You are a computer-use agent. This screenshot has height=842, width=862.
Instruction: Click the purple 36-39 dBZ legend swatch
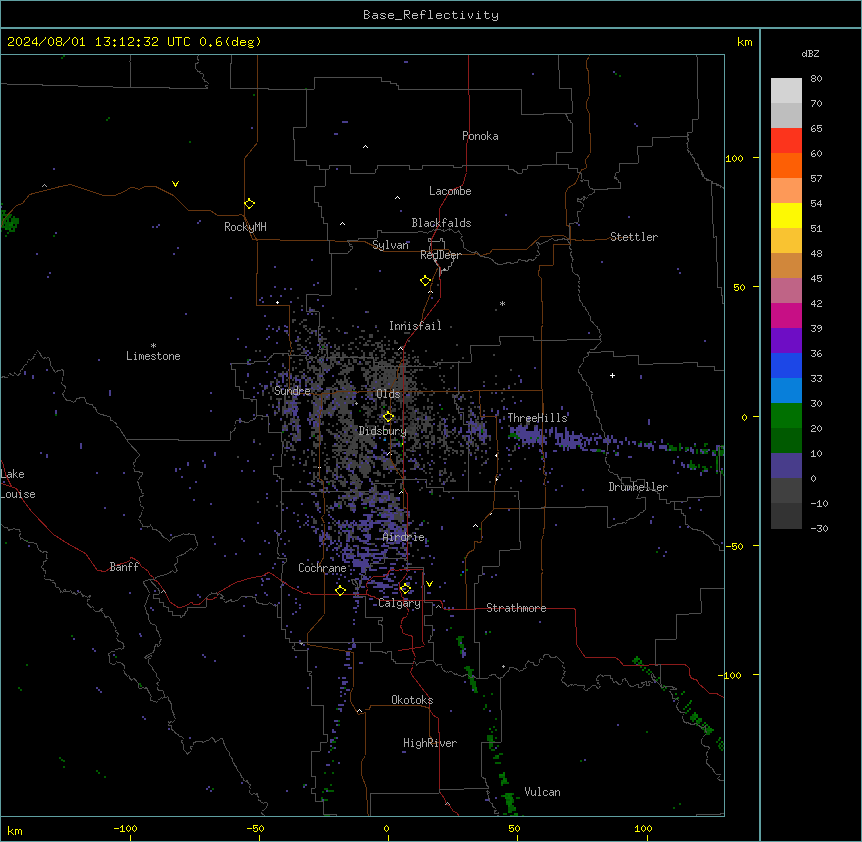[786, 341]
